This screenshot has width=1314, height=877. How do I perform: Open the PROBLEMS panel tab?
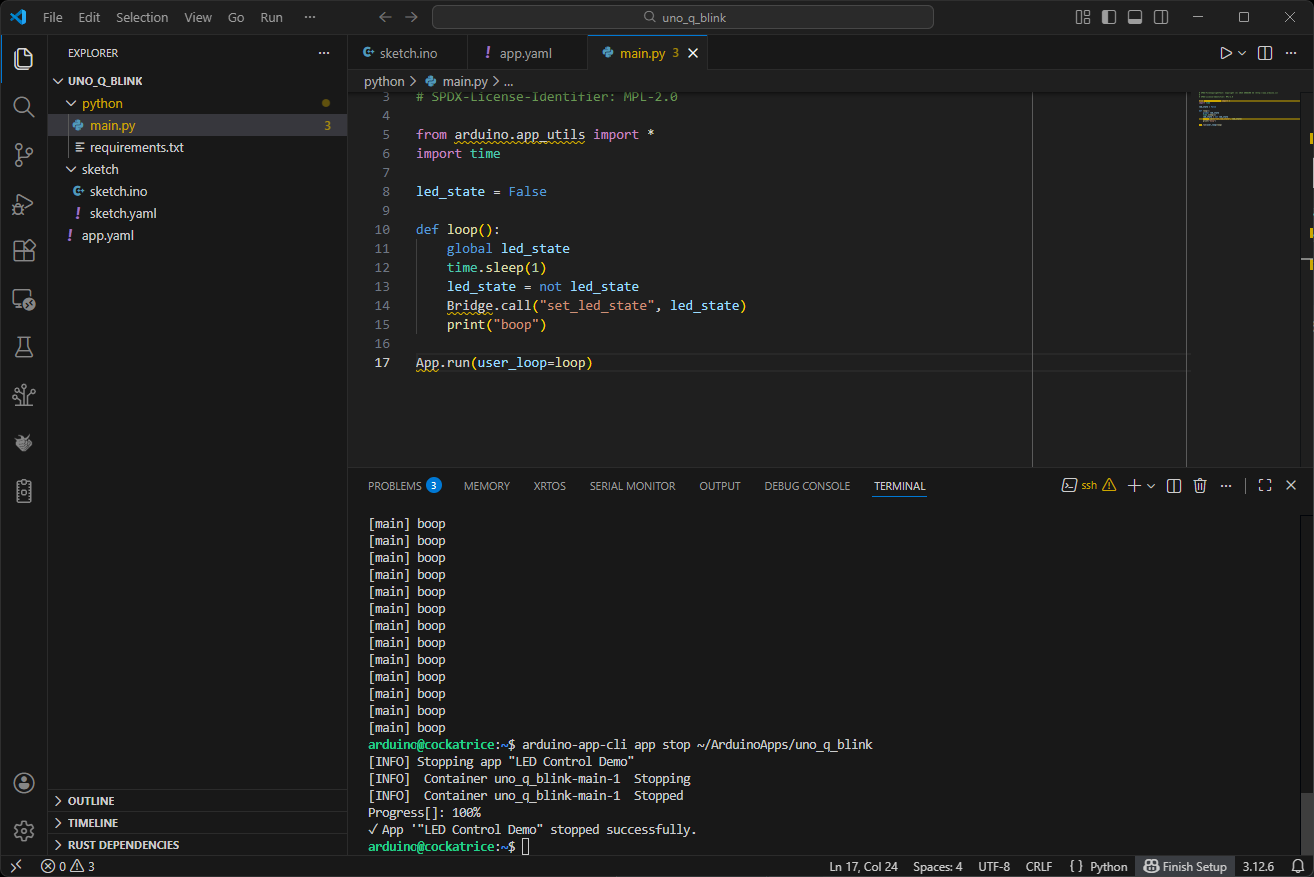[394, 486]
